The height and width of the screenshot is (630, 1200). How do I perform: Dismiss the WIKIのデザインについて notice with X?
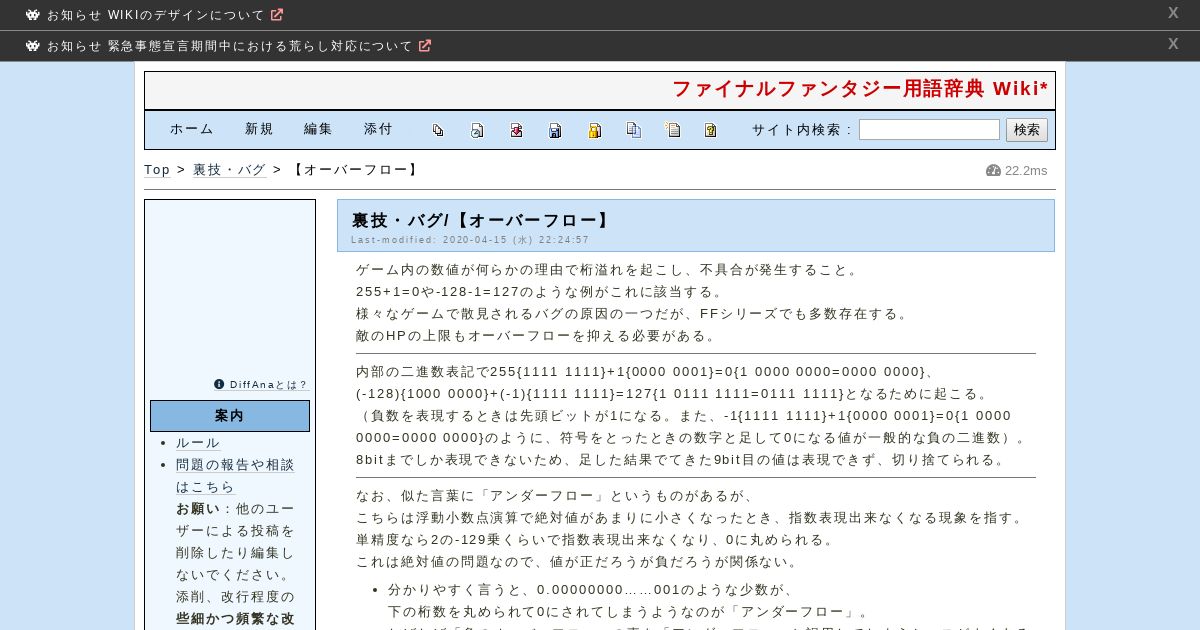pos(1173,13)
